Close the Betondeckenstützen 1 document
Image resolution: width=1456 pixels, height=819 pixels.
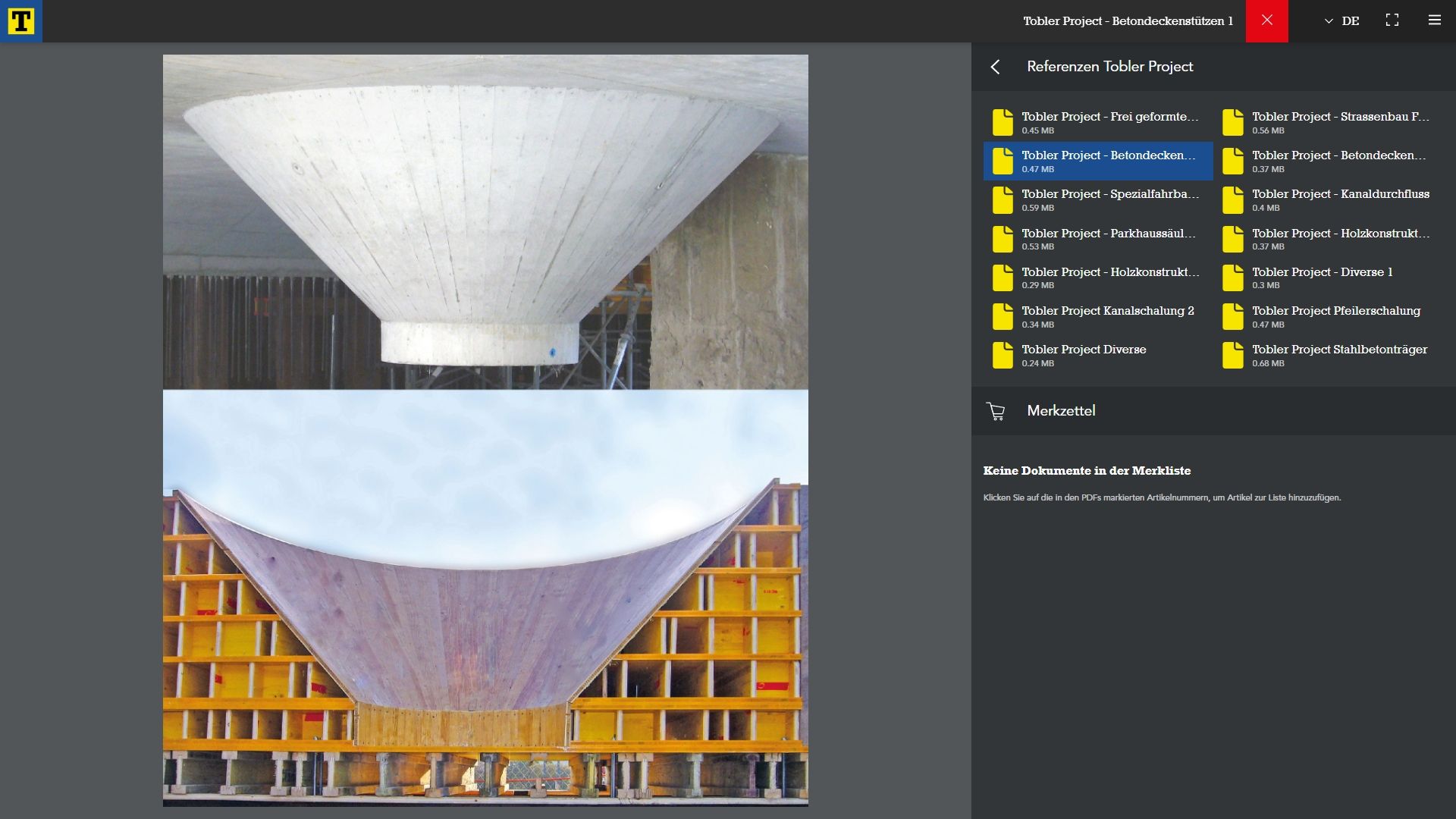pyautogui.click(x=1266, y=20)
